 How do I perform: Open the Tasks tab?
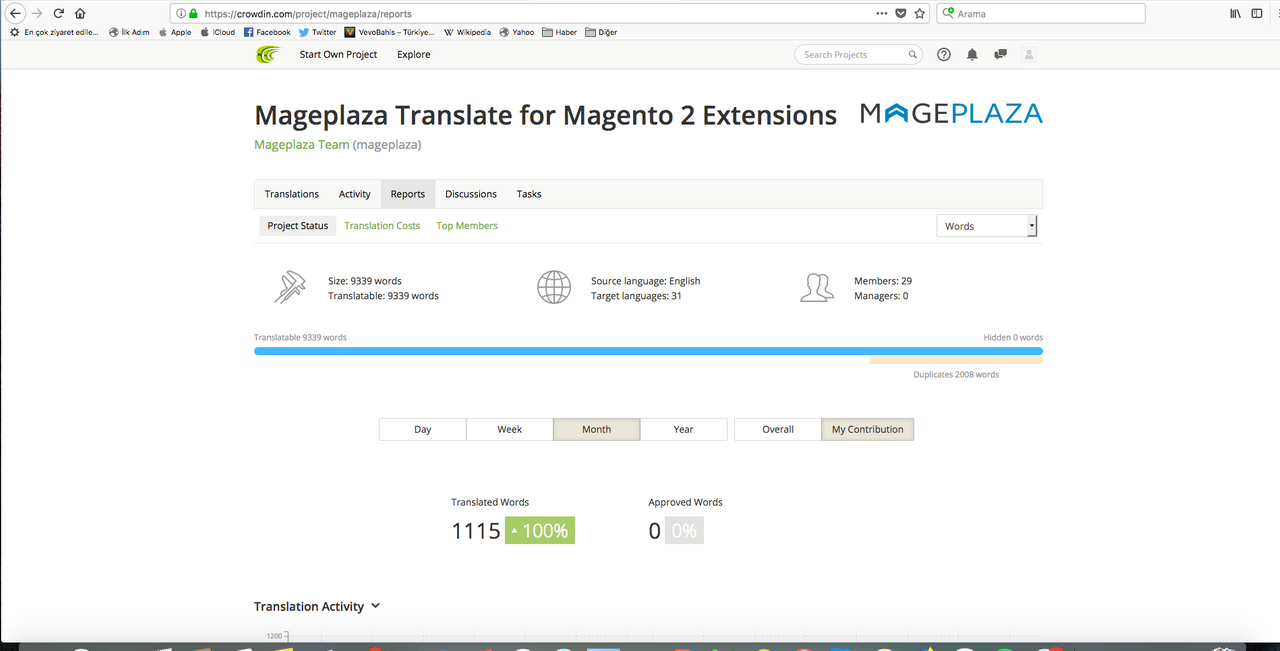point(529,194)
